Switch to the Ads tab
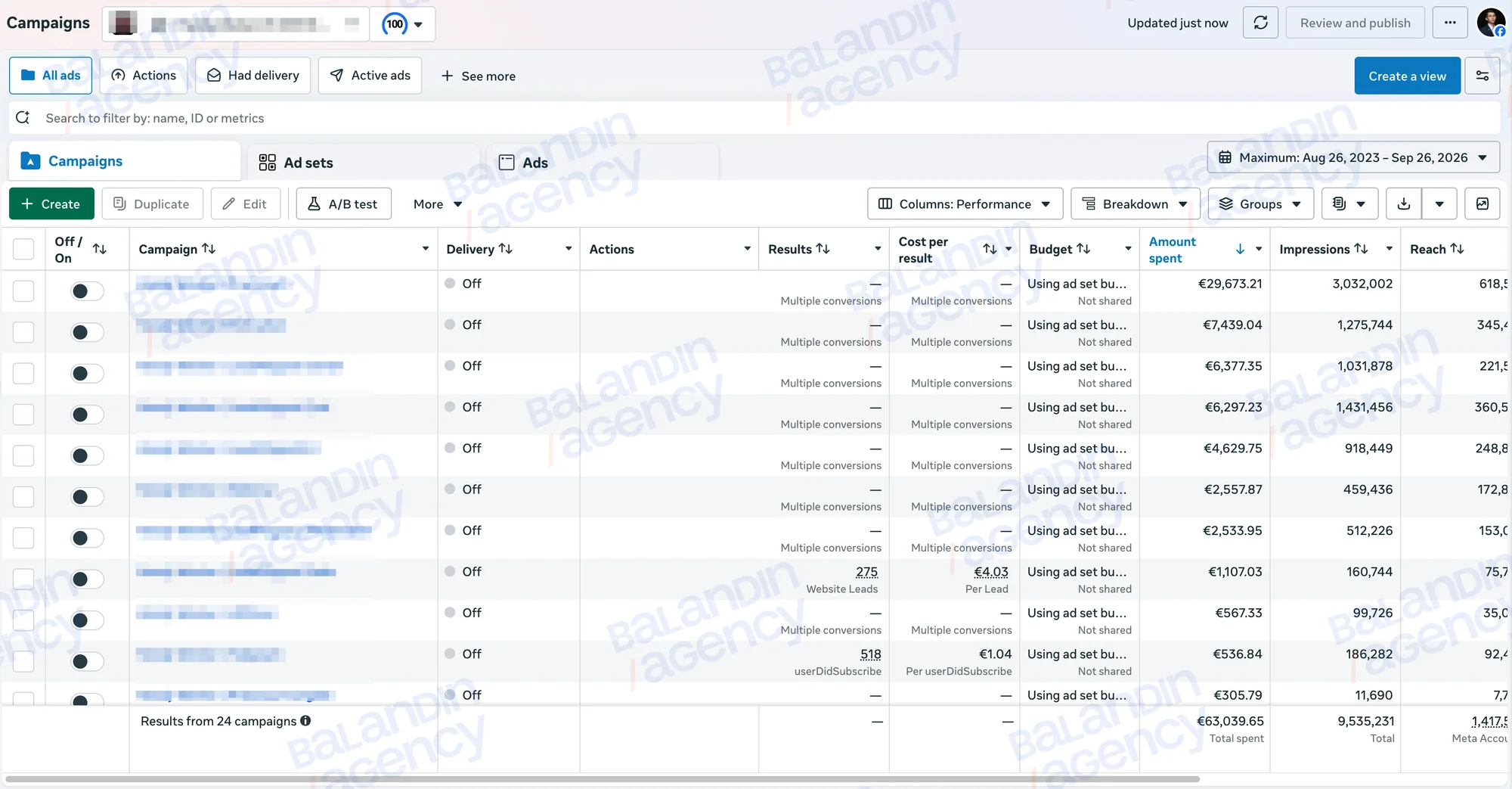The image size is (1512, 789). point(602,163)
